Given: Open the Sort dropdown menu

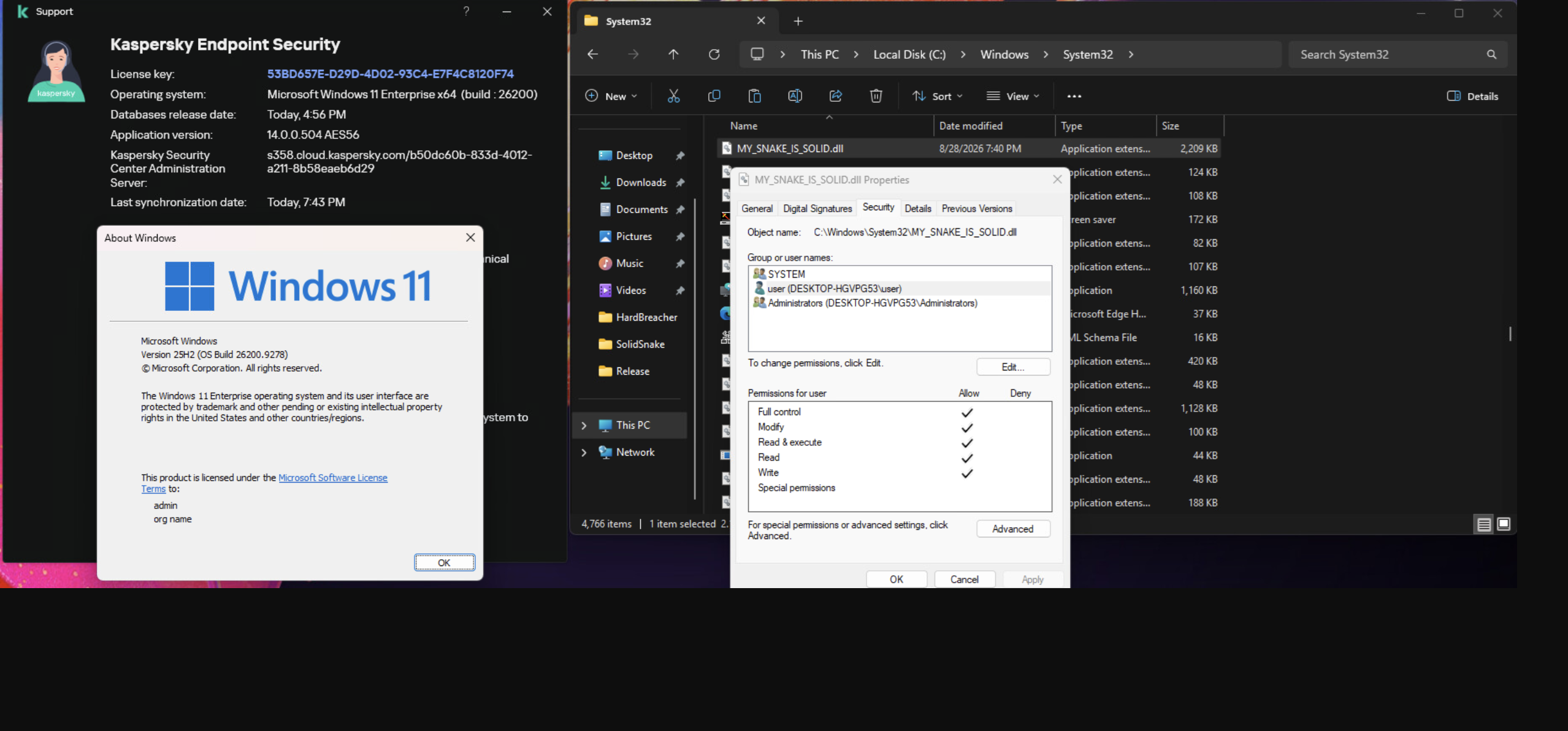Looking at the screenshot, I should (x=937, y=96).
